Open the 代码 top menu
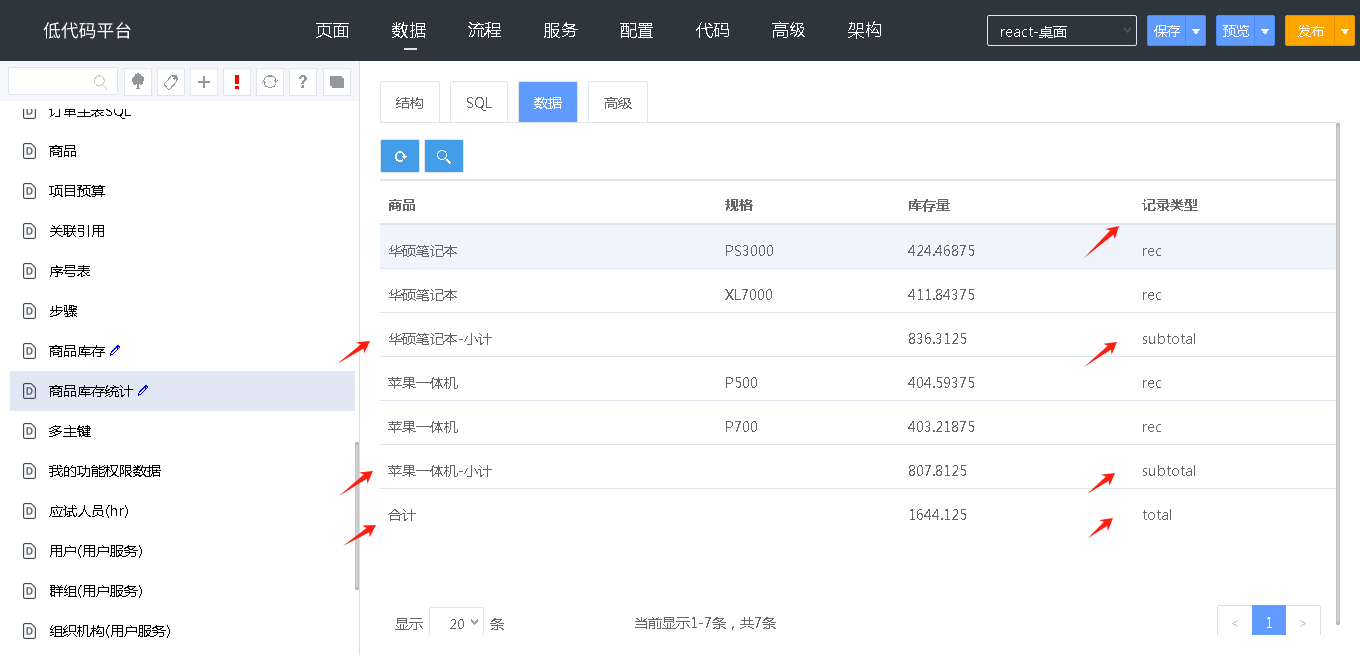This screenshot has height=655, width=1360. coord(713,30)
